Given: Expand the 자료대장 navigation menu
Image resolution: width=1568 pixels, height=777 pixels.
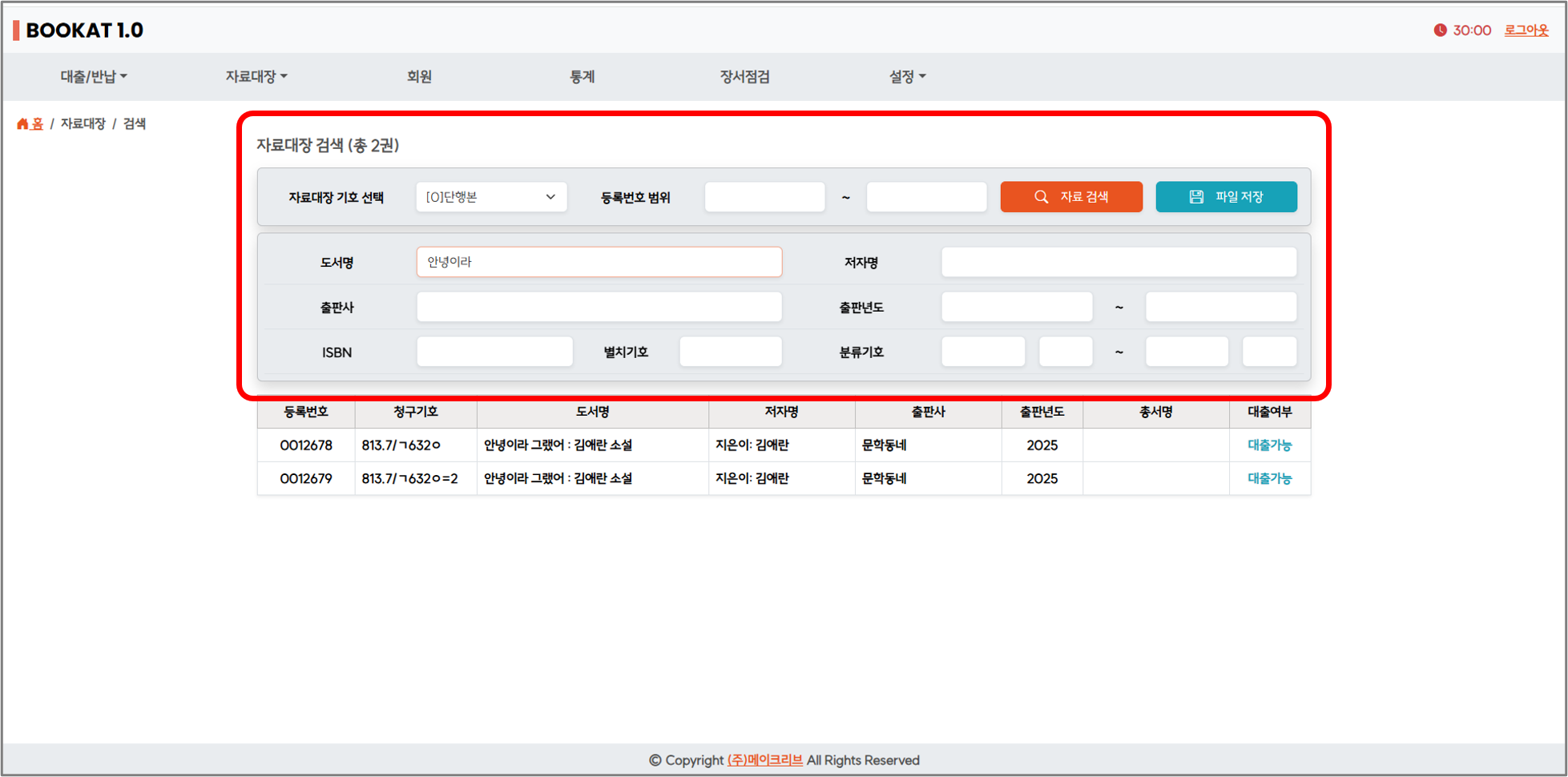Looking at the screenshot, I should click(x=256, y=77).
